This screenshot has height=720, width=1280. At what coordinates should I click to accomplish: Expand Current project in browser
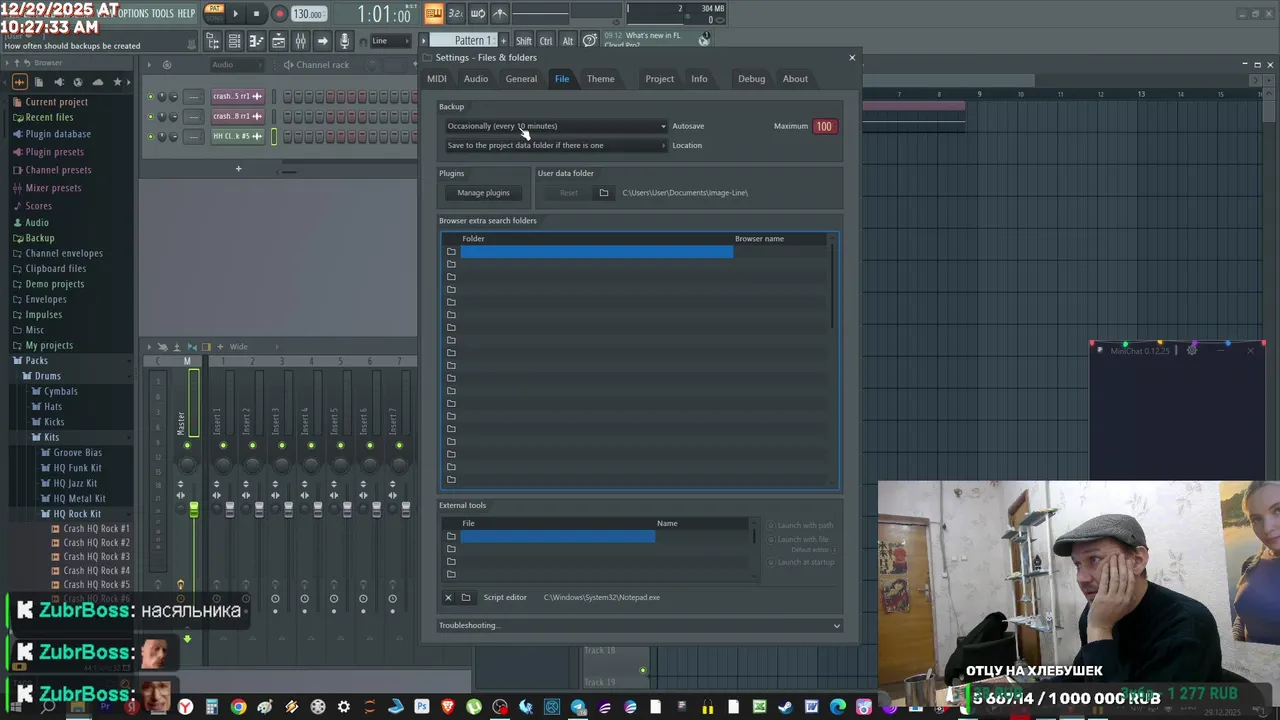pyautogui.click(x=56, y=102)
